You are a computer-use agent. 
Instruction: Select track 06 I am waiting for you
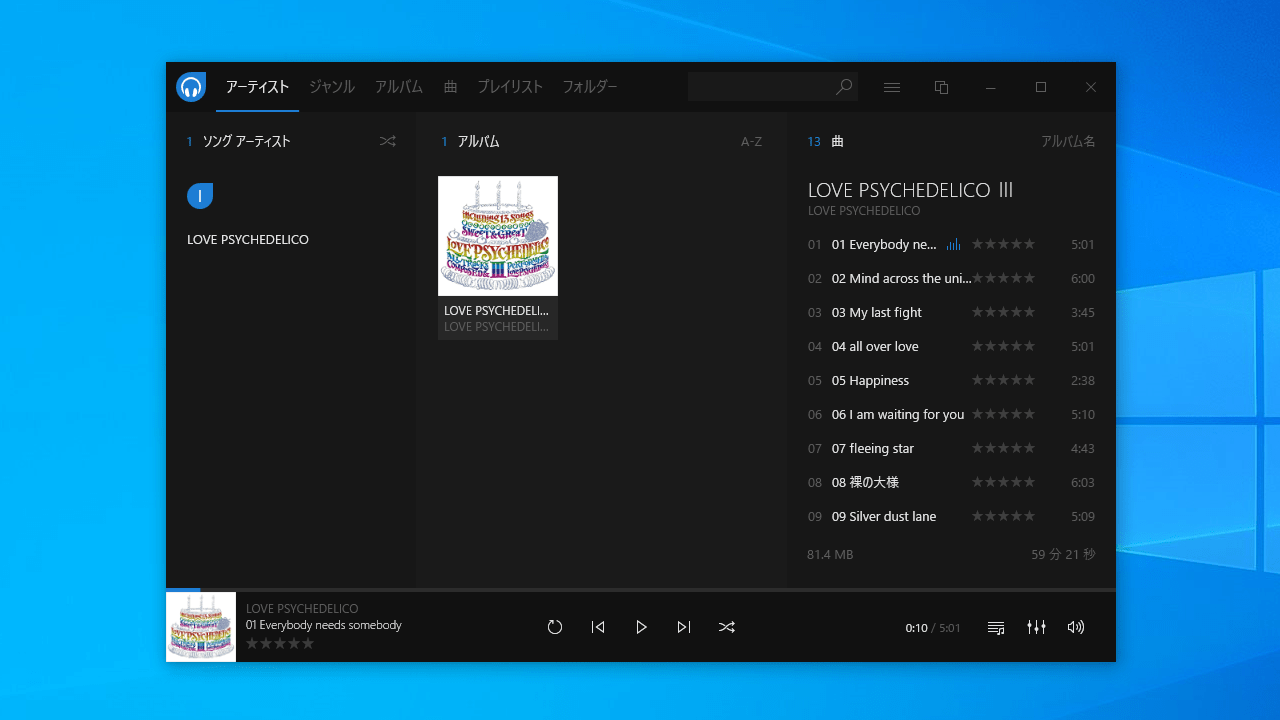951,414
